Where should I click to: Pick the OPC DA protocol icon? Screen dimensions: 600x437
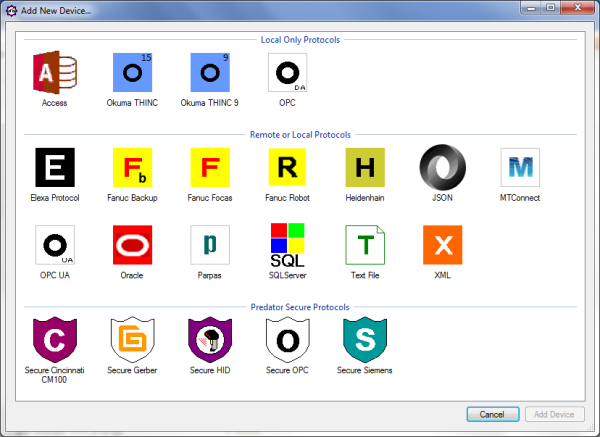pos(287,73)
